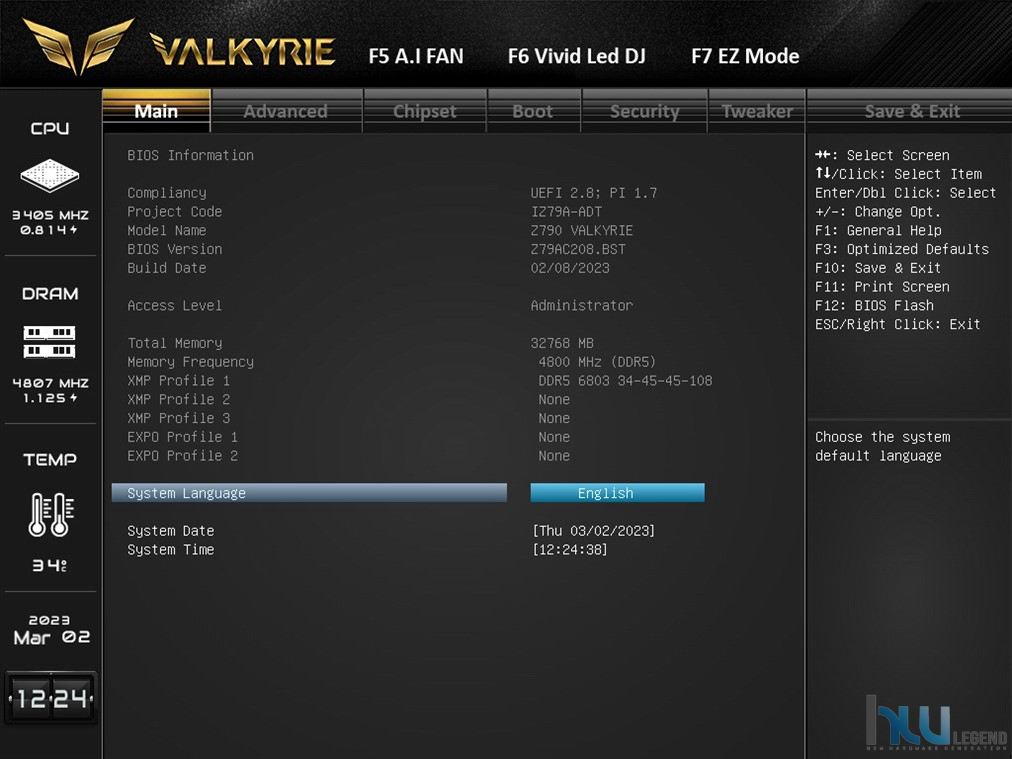Click the UEFI 2.8; PI 1.7 value
Image resolution: width=1012 pixels, height=759 pixels.
(594, 192)
